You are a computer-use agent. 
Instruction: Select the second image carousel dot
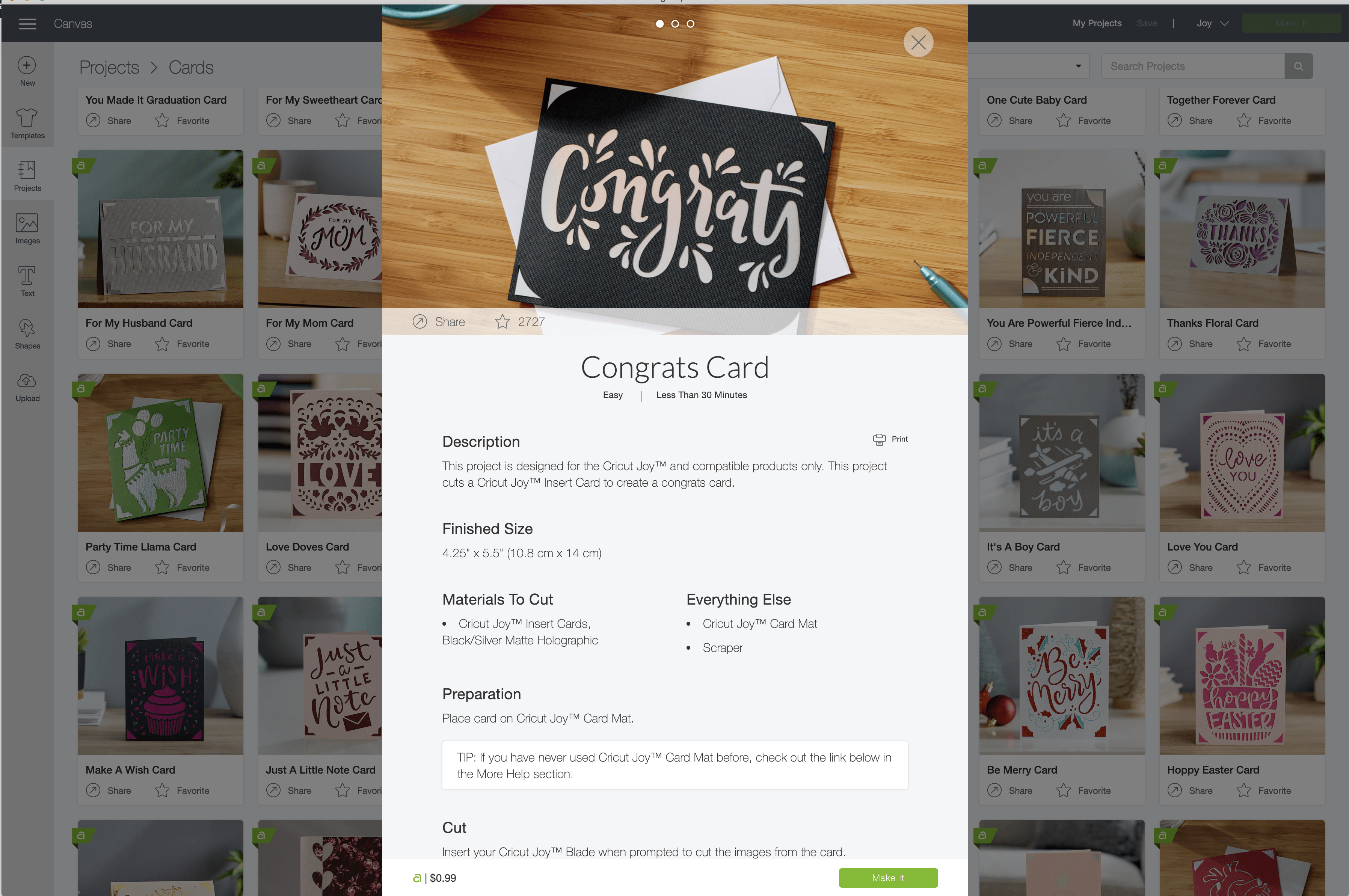click(675, 23)
